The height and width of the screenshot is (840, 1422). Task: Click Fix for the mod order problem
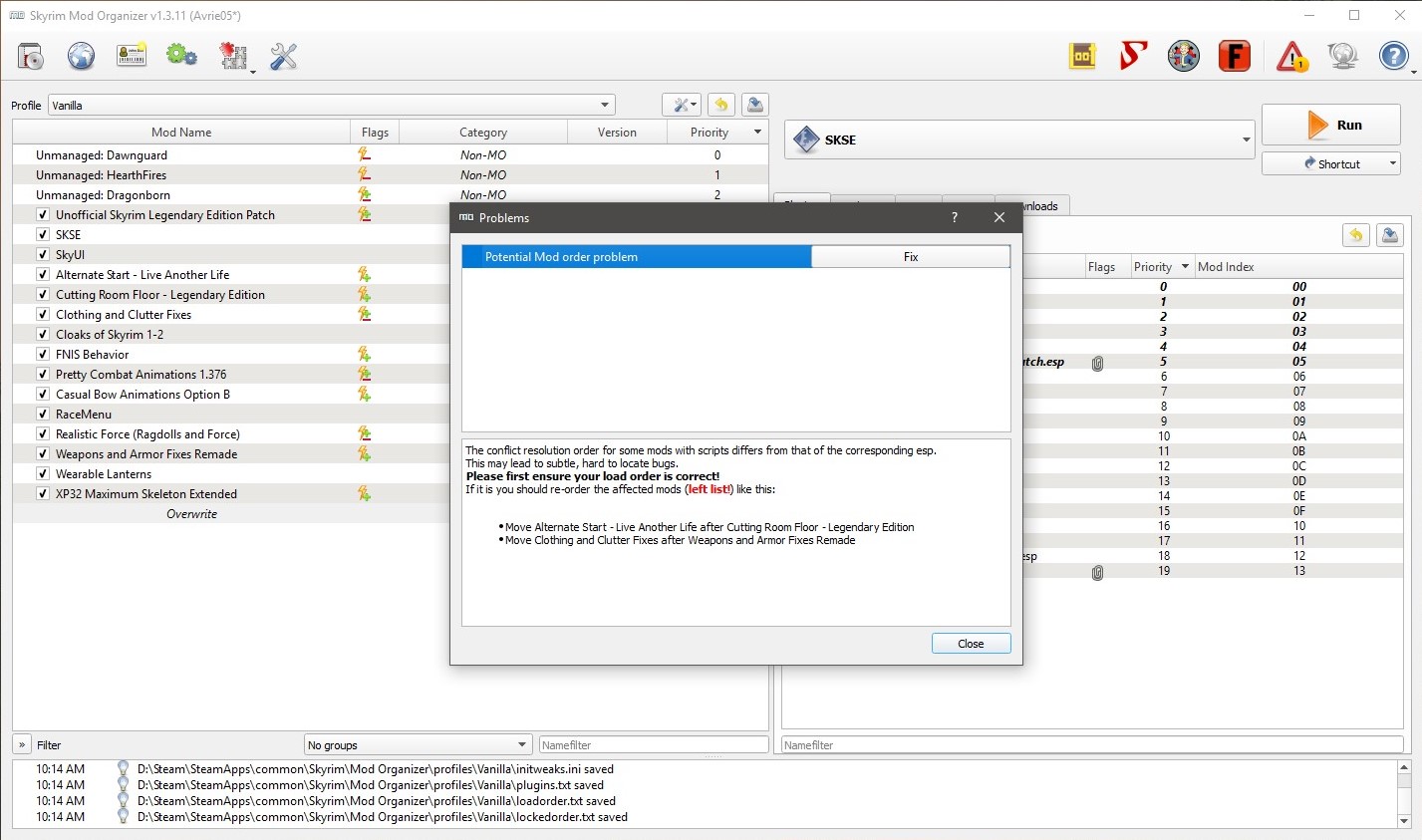pyautogui.click(x=911, y=257)
